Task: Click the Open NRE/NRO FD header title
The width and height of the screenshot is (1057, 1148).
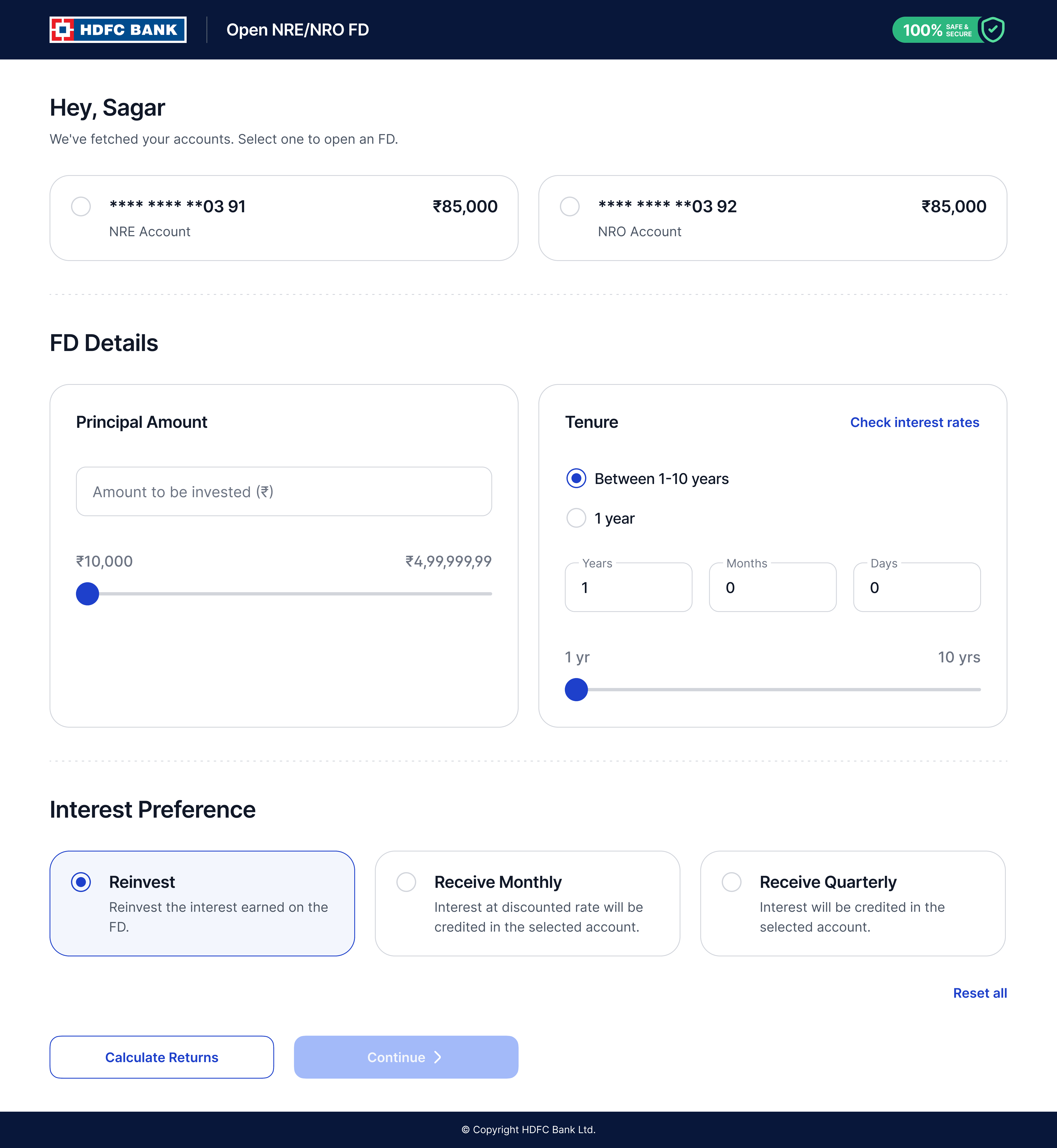Action: tap(297, 30)
